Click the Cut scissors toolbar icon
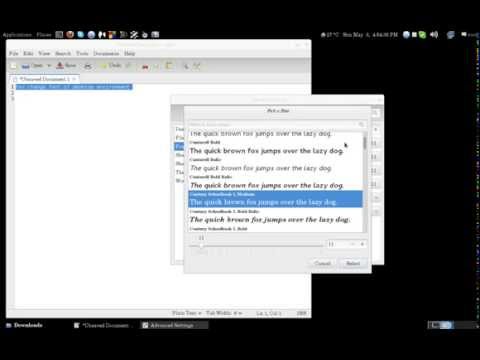Viewport: 480px width, 360px height. [x=145, y=66]
